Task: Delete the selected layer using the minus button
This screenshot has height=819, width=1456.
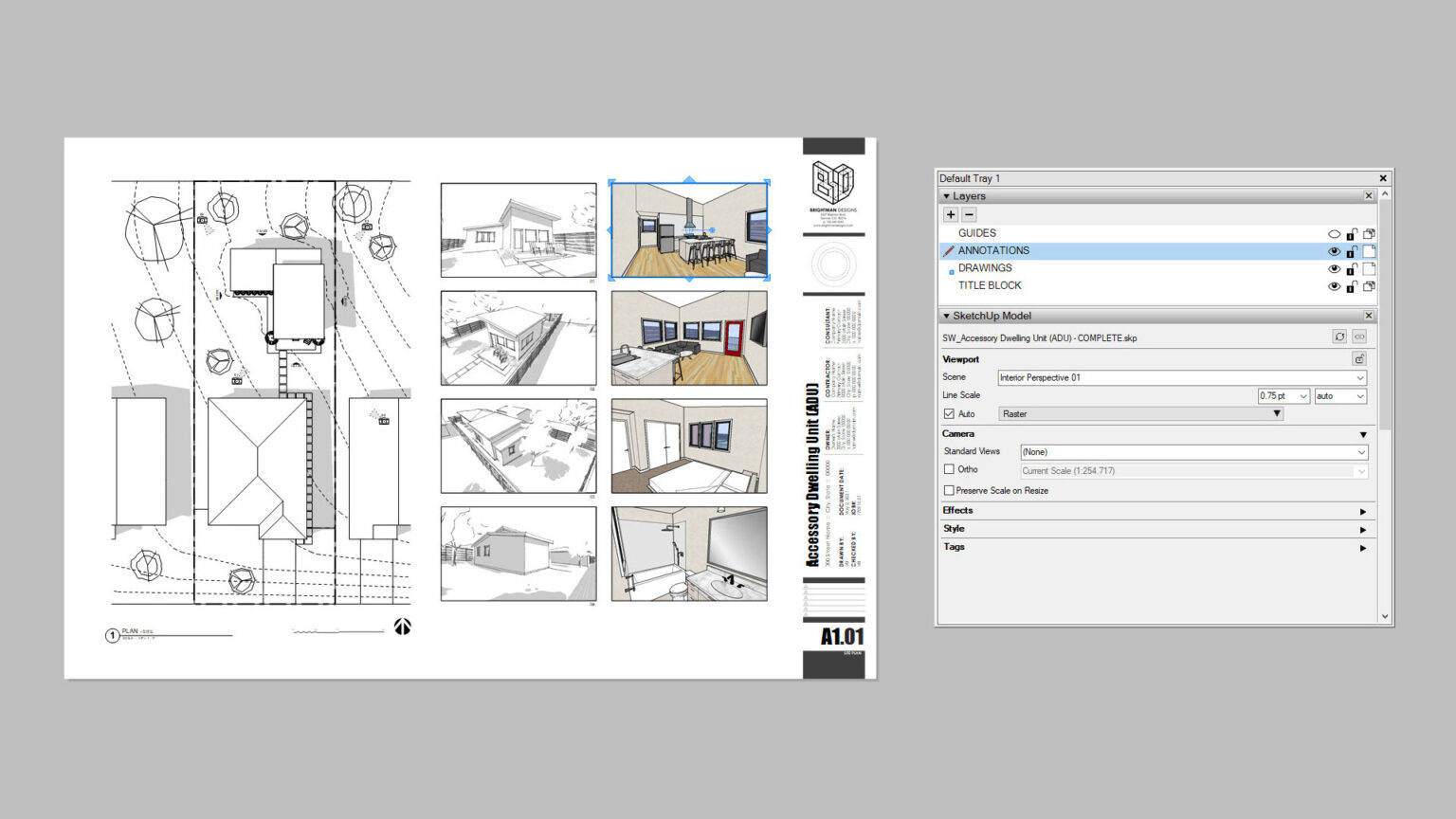Action: click(969, 214)
